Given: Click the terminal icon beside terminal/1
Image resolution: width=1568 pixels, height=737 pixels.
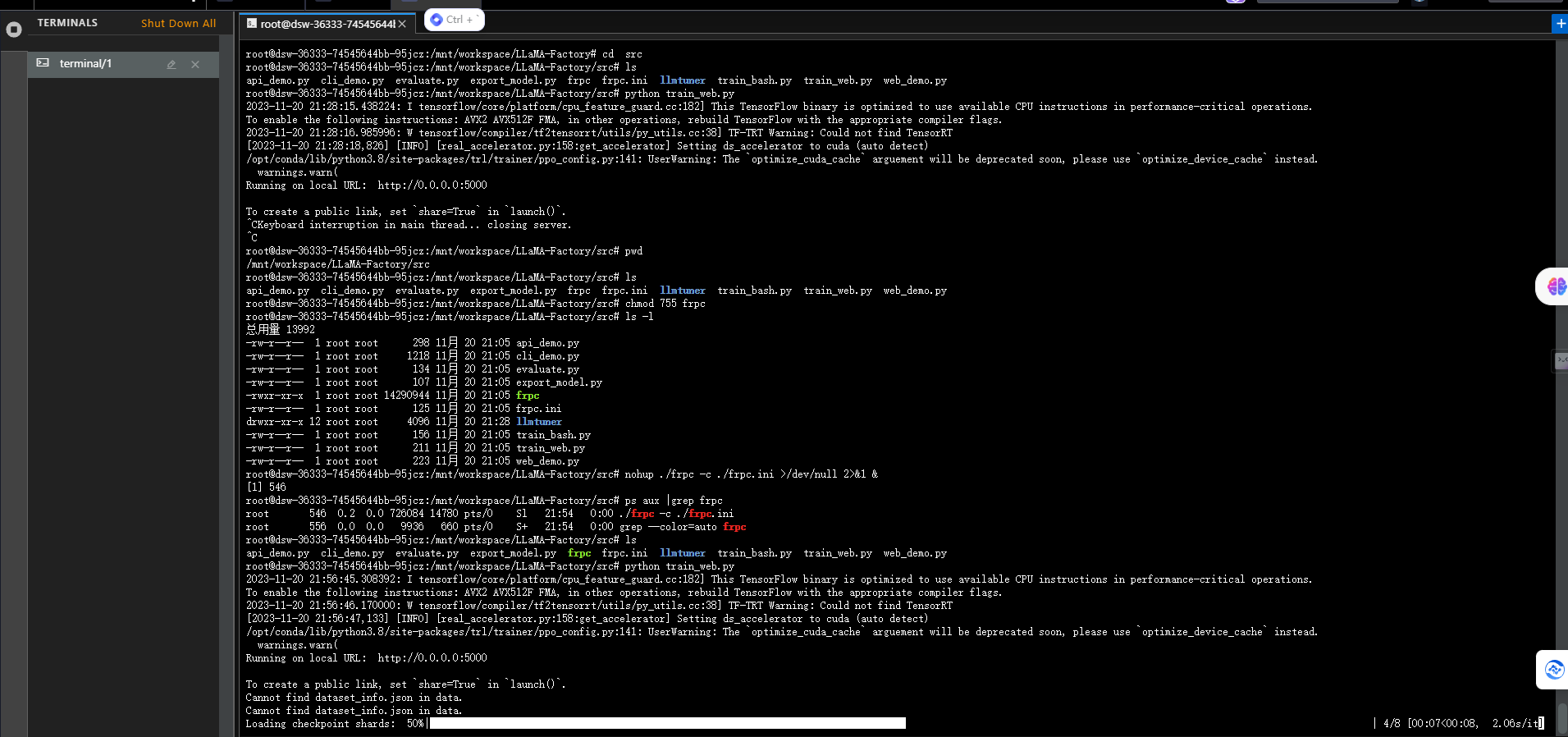Looking at the screenshot, I should [43, 63].
